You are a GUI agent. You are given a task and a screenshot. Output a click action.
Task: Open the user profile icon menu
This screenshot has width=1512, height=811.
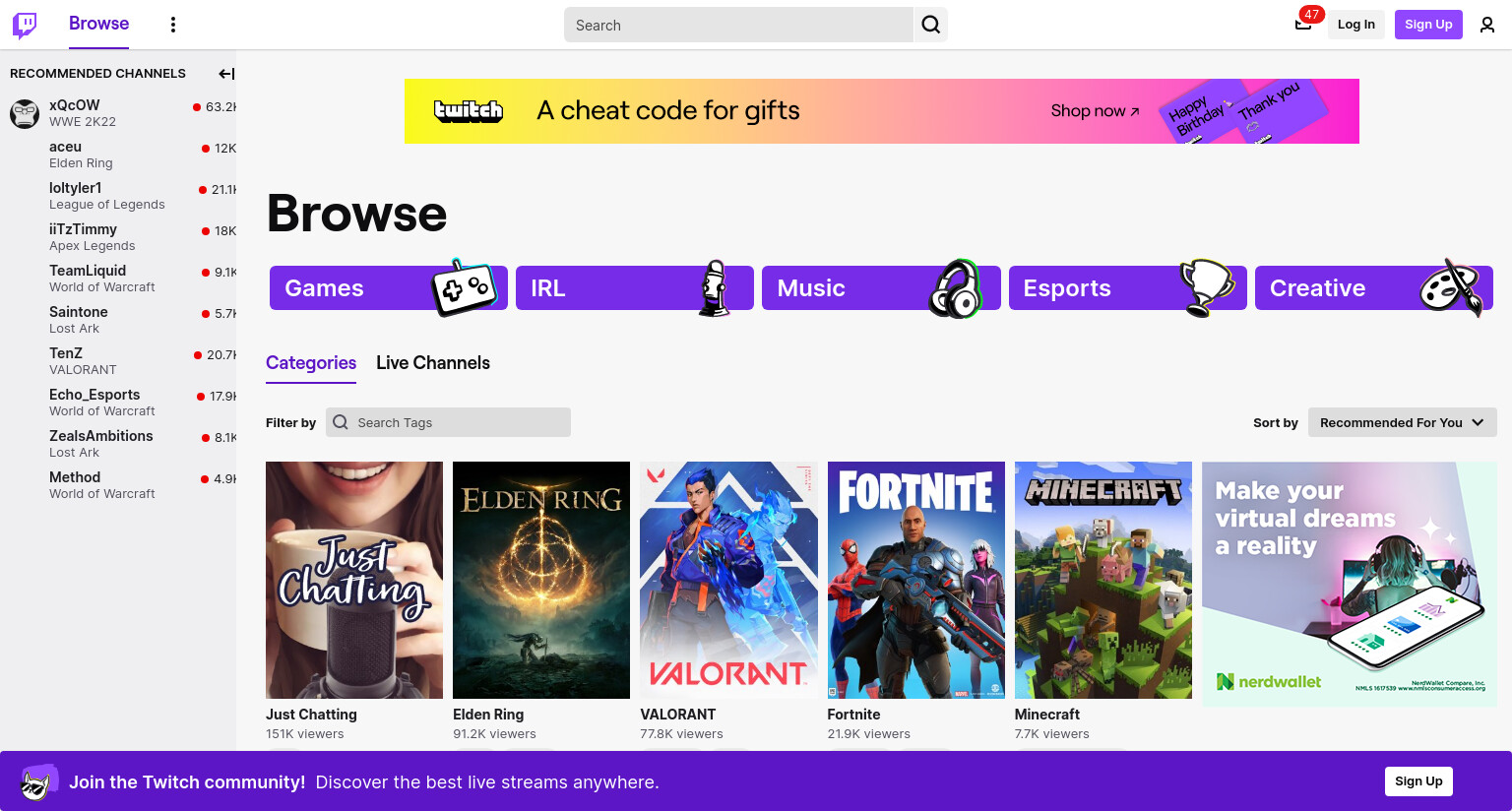coord(1487,25)
